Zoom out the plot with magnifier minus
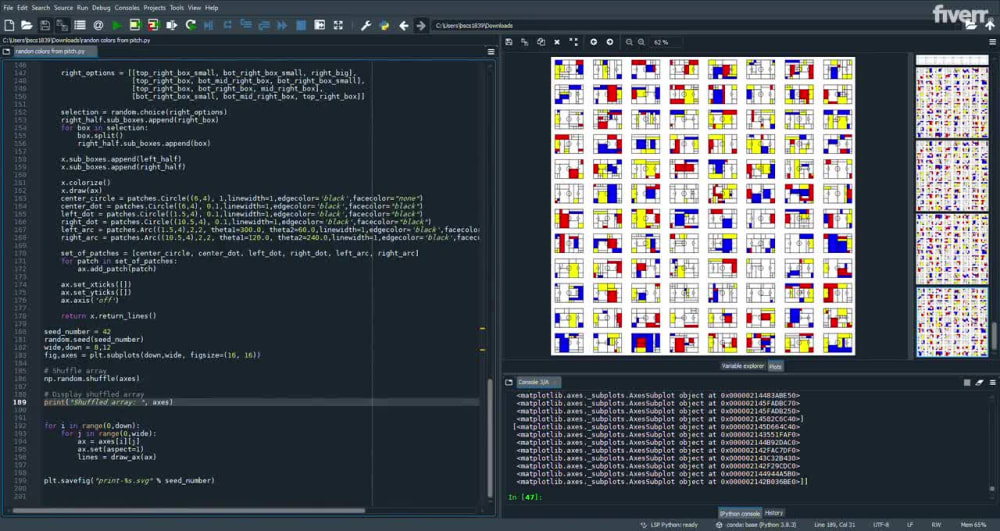Viewport: 1000px width, 531px height. (x=629, y=42)
